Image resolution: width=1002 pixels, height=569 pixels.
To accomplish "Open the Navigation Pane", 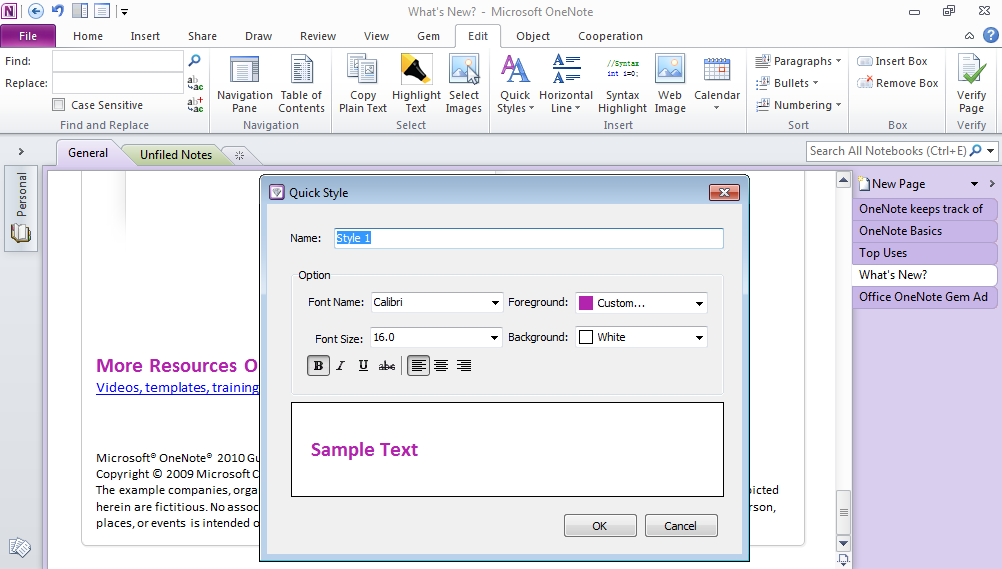I will pos(244,84).
